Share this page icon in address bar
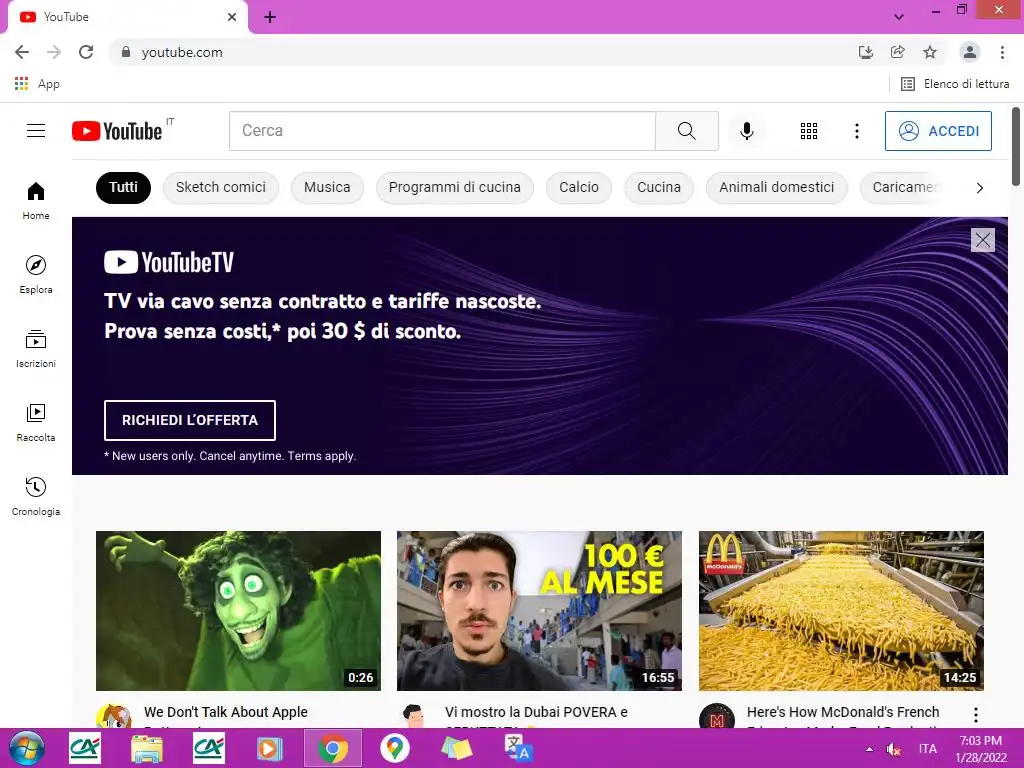This screenshot has width=1024, height=768. [897, 52]
